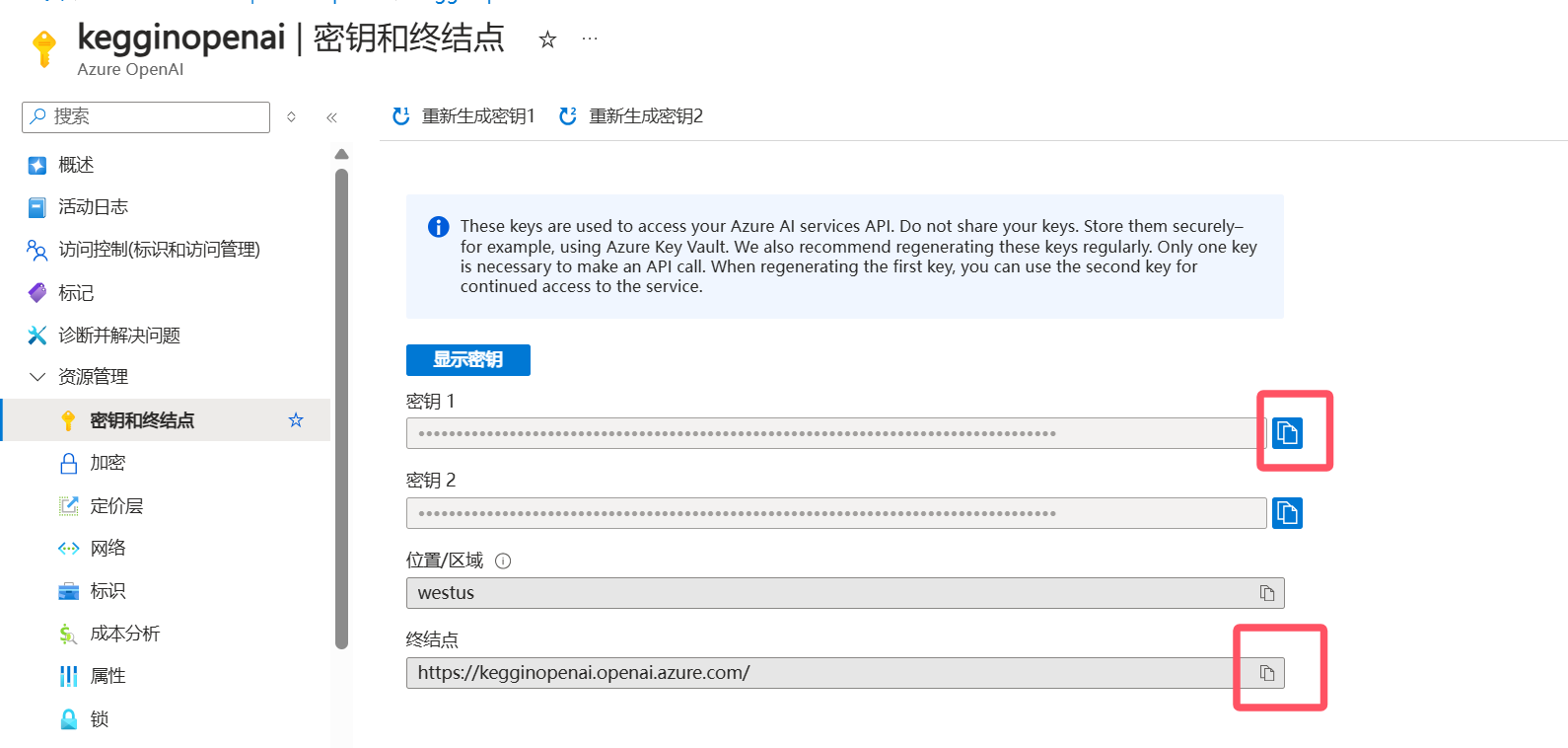
Task: Click the westus location field
Action: click(x=845, y=593)
